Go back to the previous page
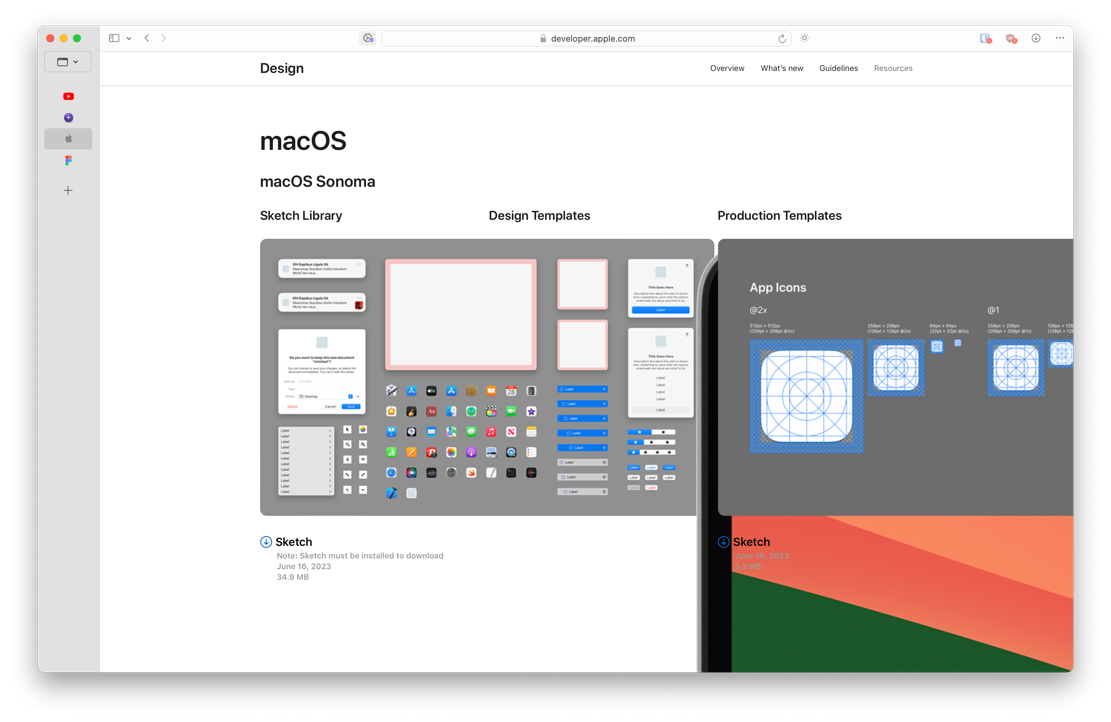 (147, 38)
